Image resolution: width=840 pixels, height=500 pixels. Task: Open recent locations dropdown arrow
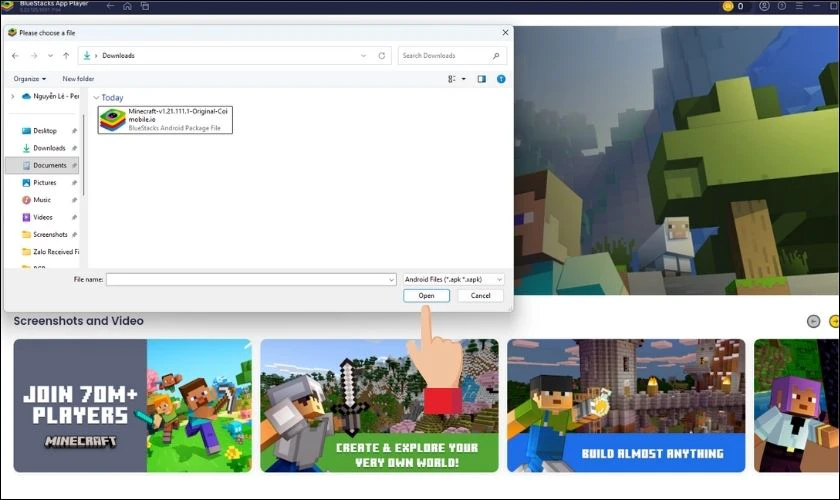pyautogui.click(x=50, y=56)
